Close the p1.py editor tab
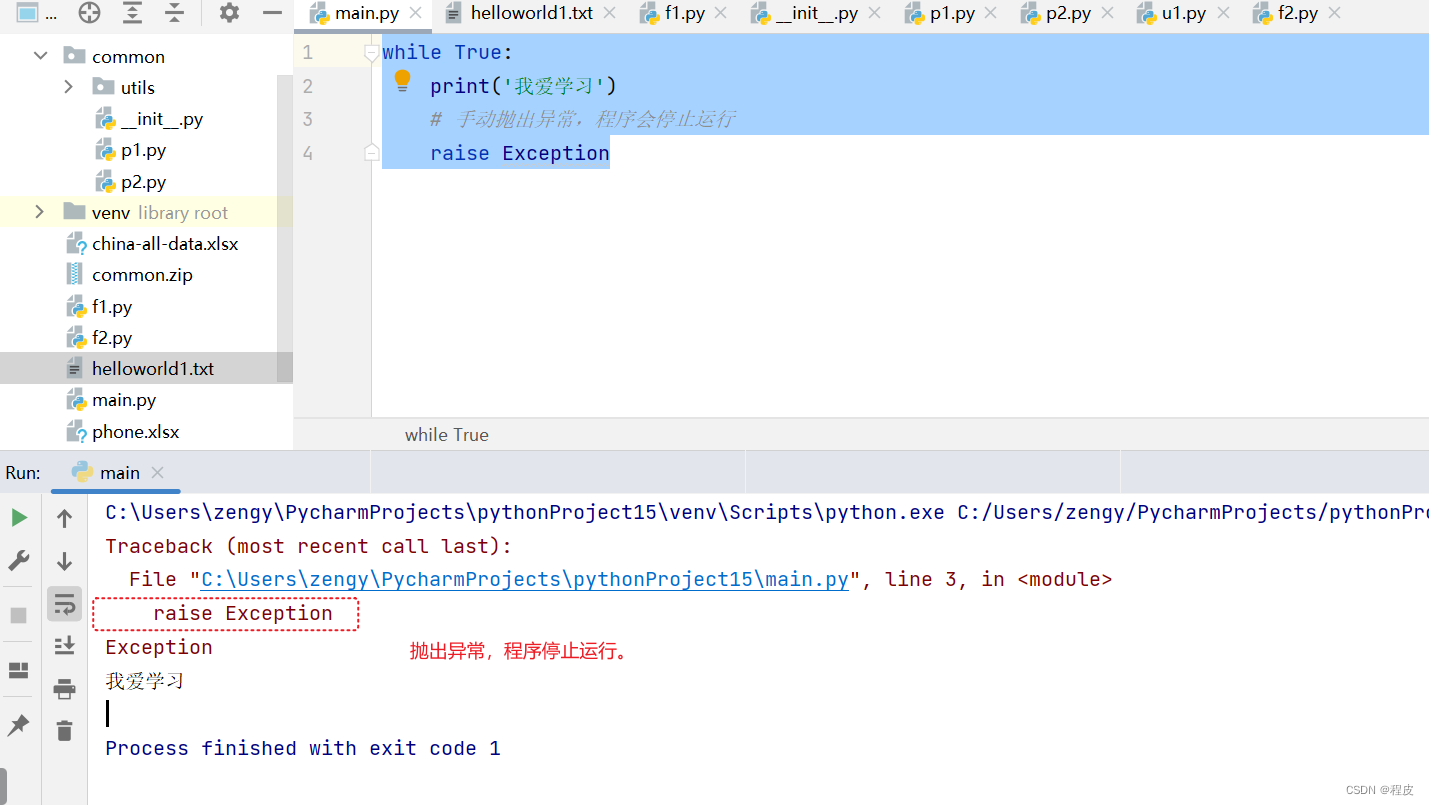1429x805 pixels. coord(991,14)
